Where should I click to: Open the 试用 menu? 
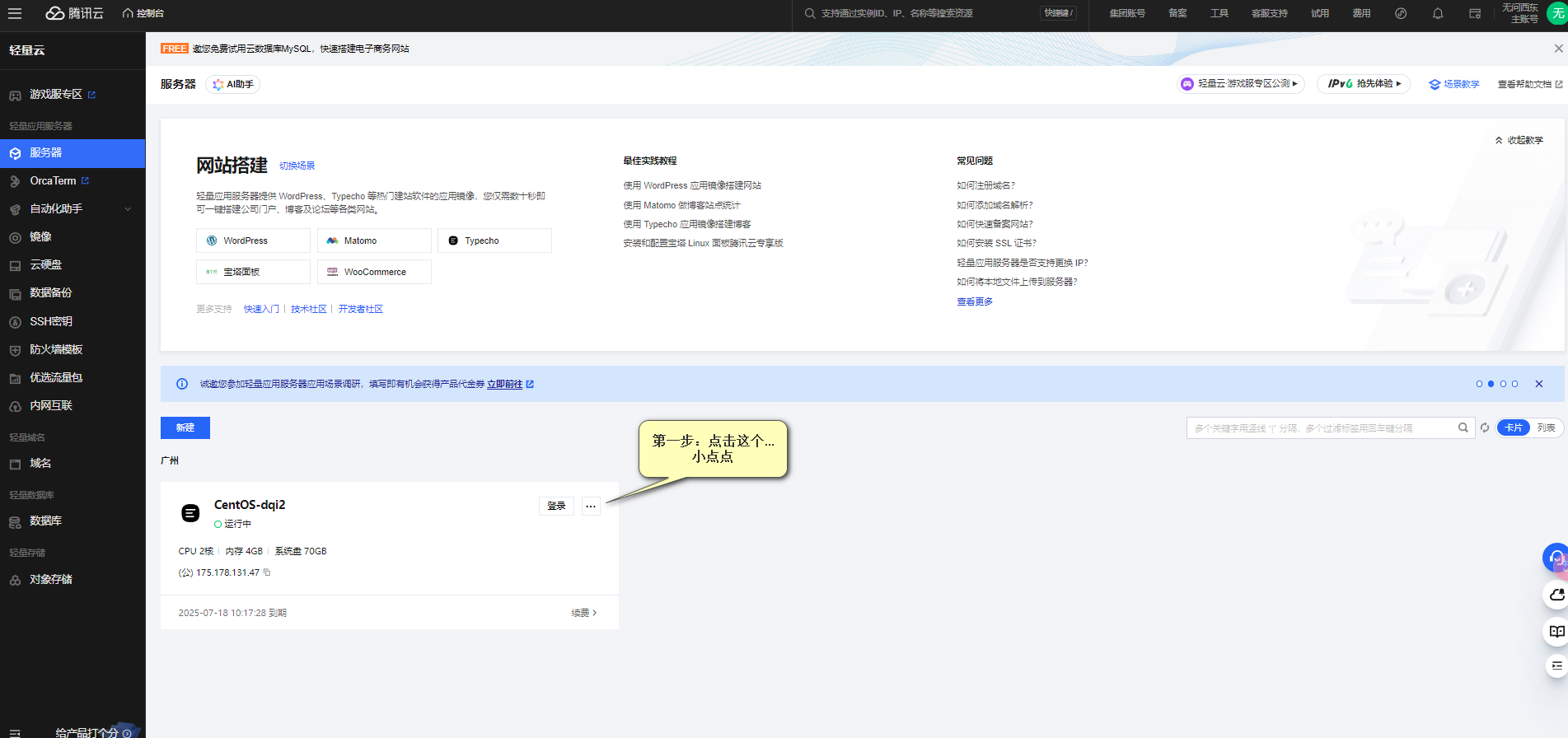[x=1320, y=13]
